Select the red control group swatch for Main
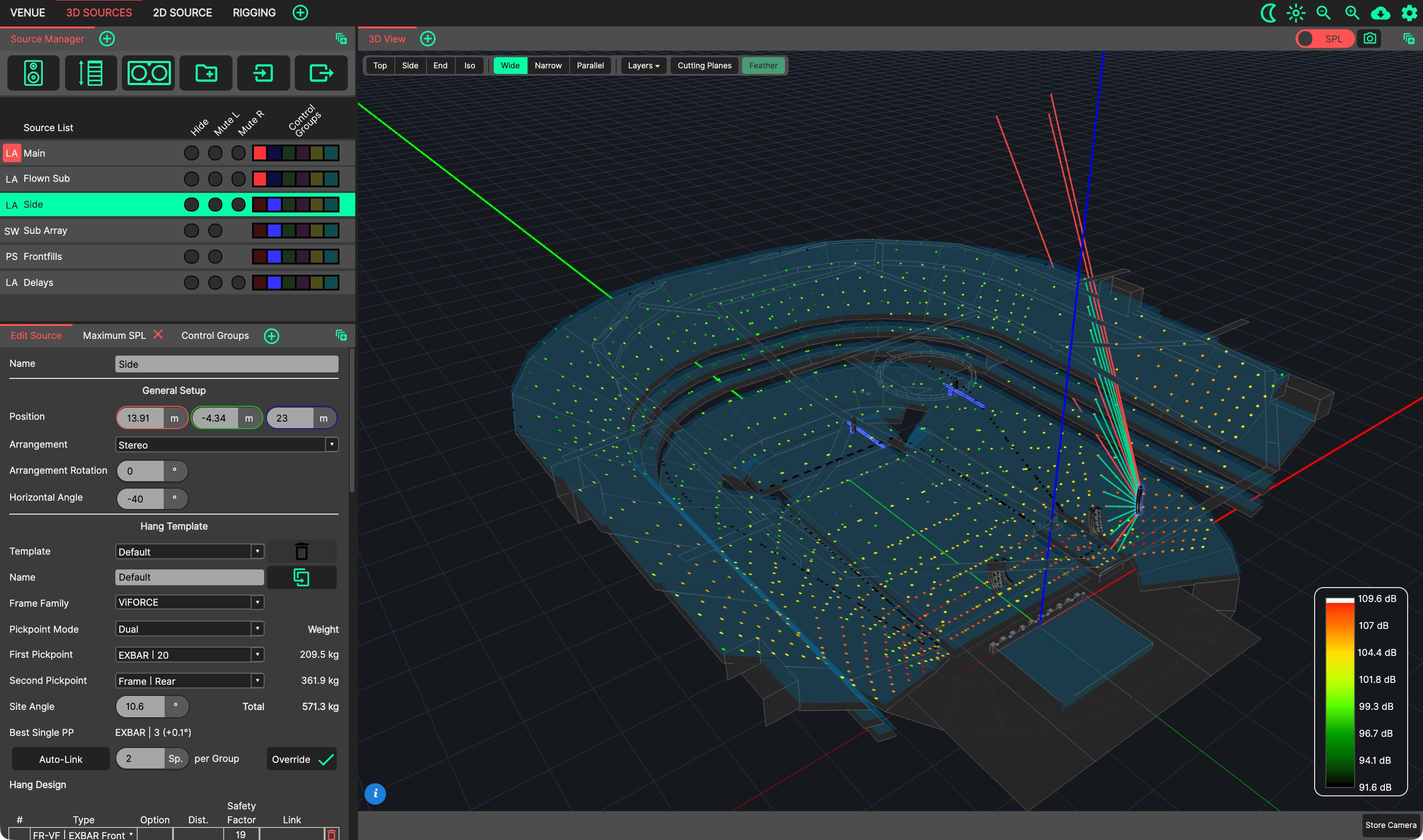1423x840 pixels. [x=260, y=153]
